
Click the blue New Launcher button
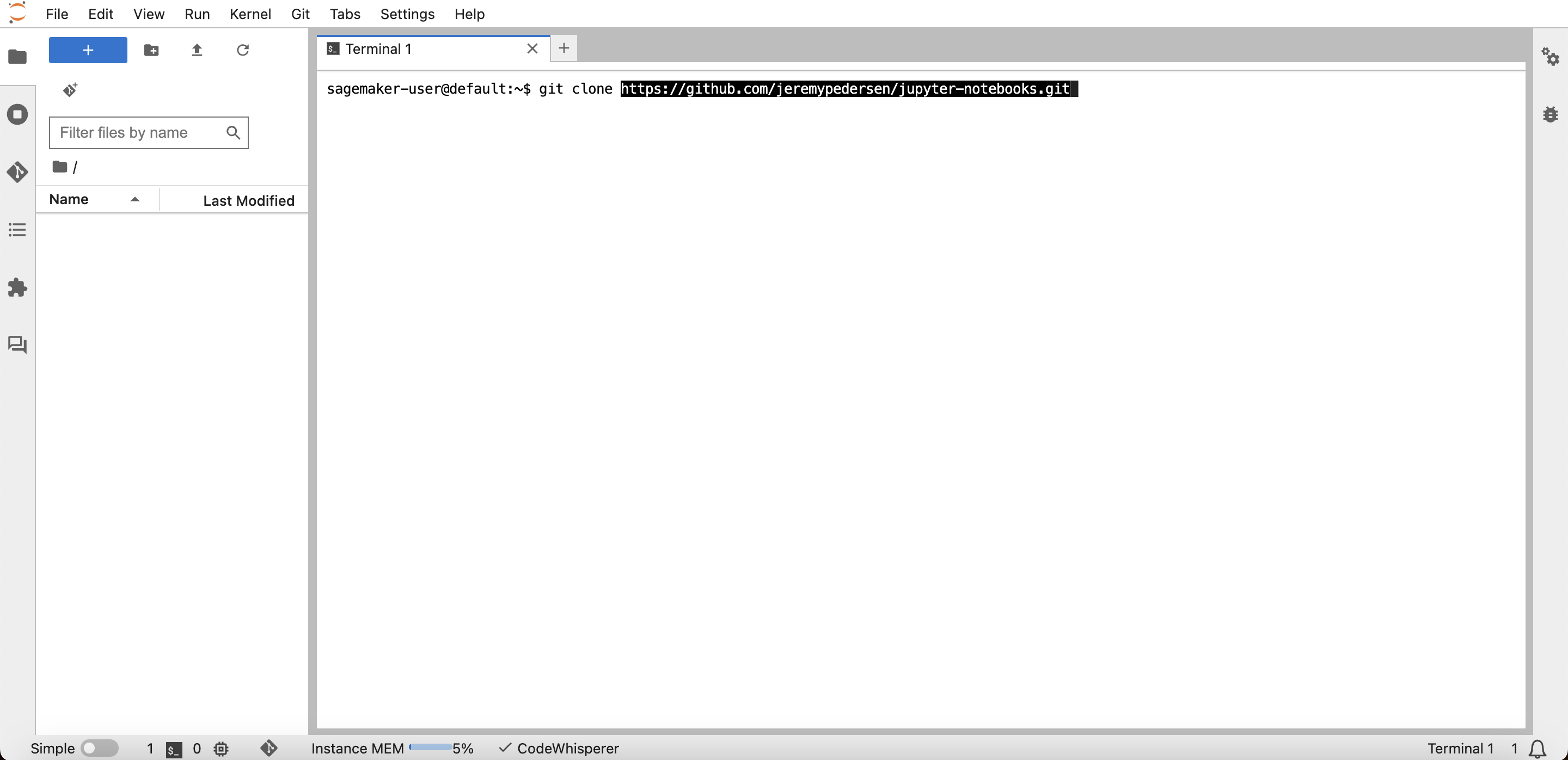pyautogui.click(x=88, y=50)
